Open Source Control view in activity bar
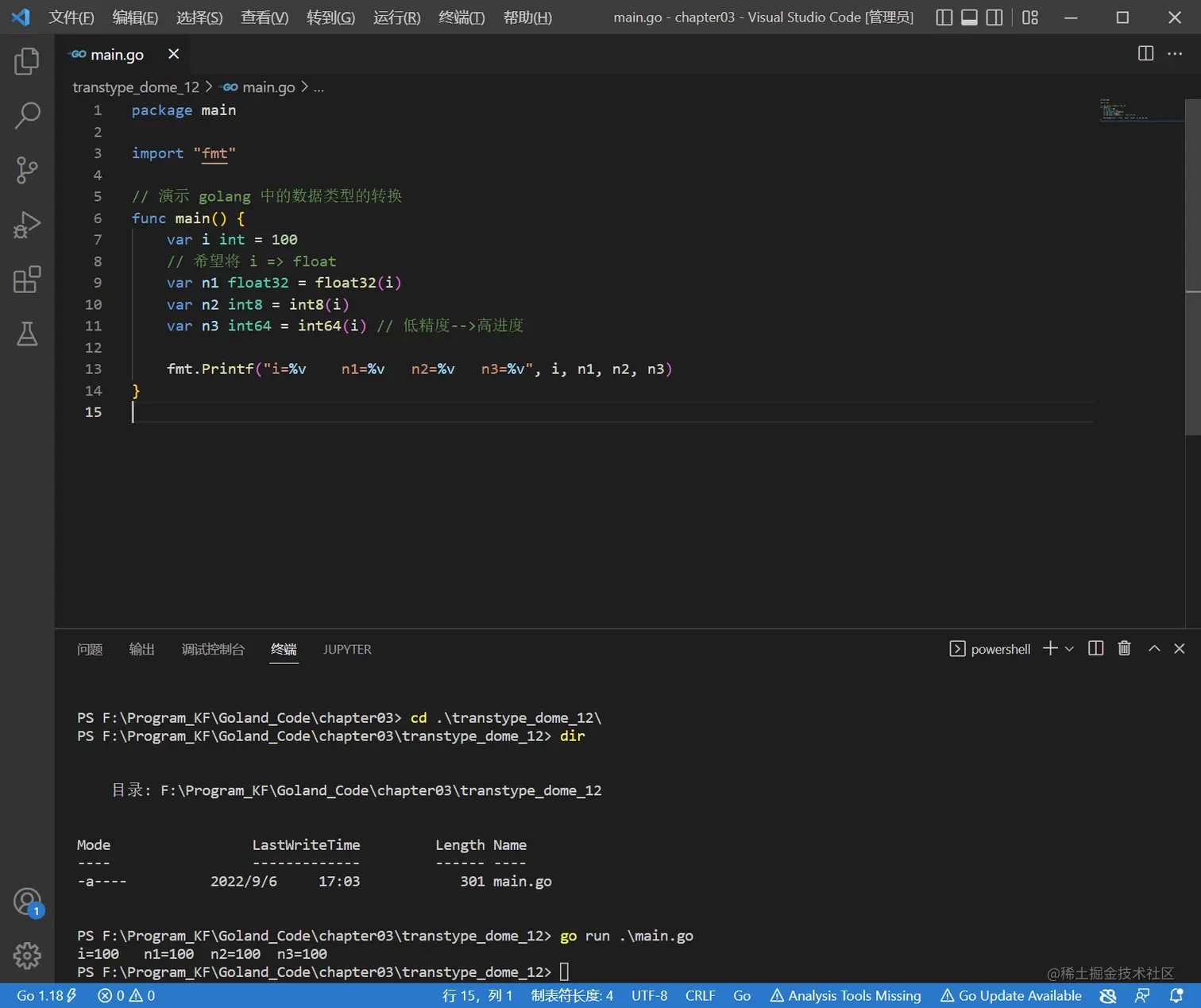 [x=27, y=170]
